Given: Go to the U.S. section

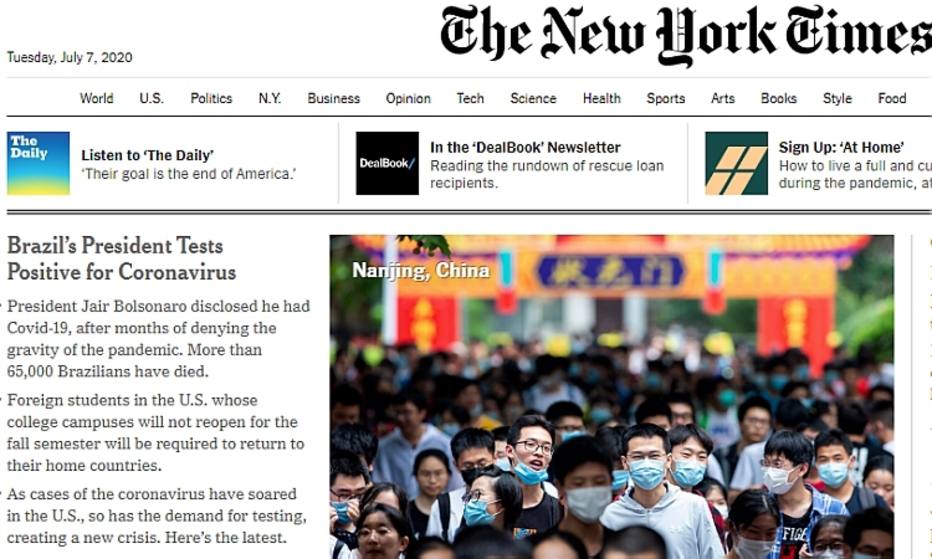Looking at the screenshot, I should [x=151, y=98].
